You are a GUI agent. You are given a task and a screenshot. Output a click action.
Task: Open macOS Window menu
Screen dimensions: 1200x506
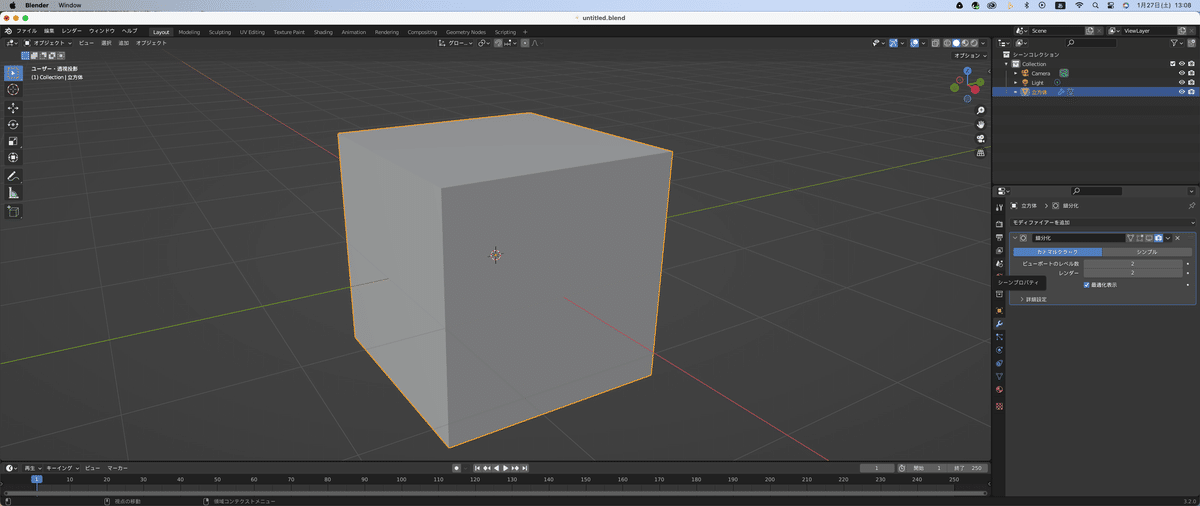pos(70,5)
